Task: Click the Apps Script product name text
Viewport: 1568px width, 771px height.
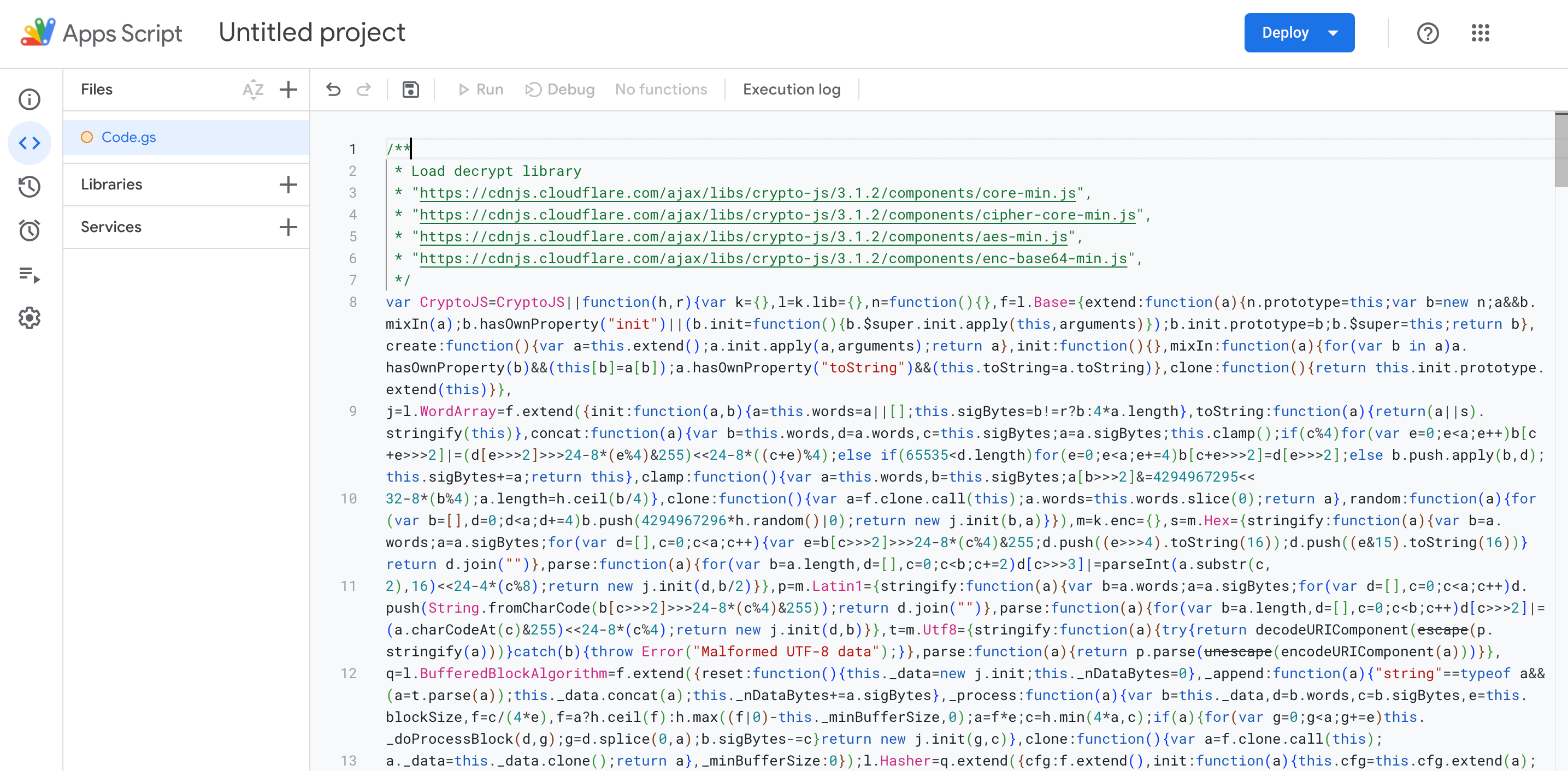Action: (122, 33)
